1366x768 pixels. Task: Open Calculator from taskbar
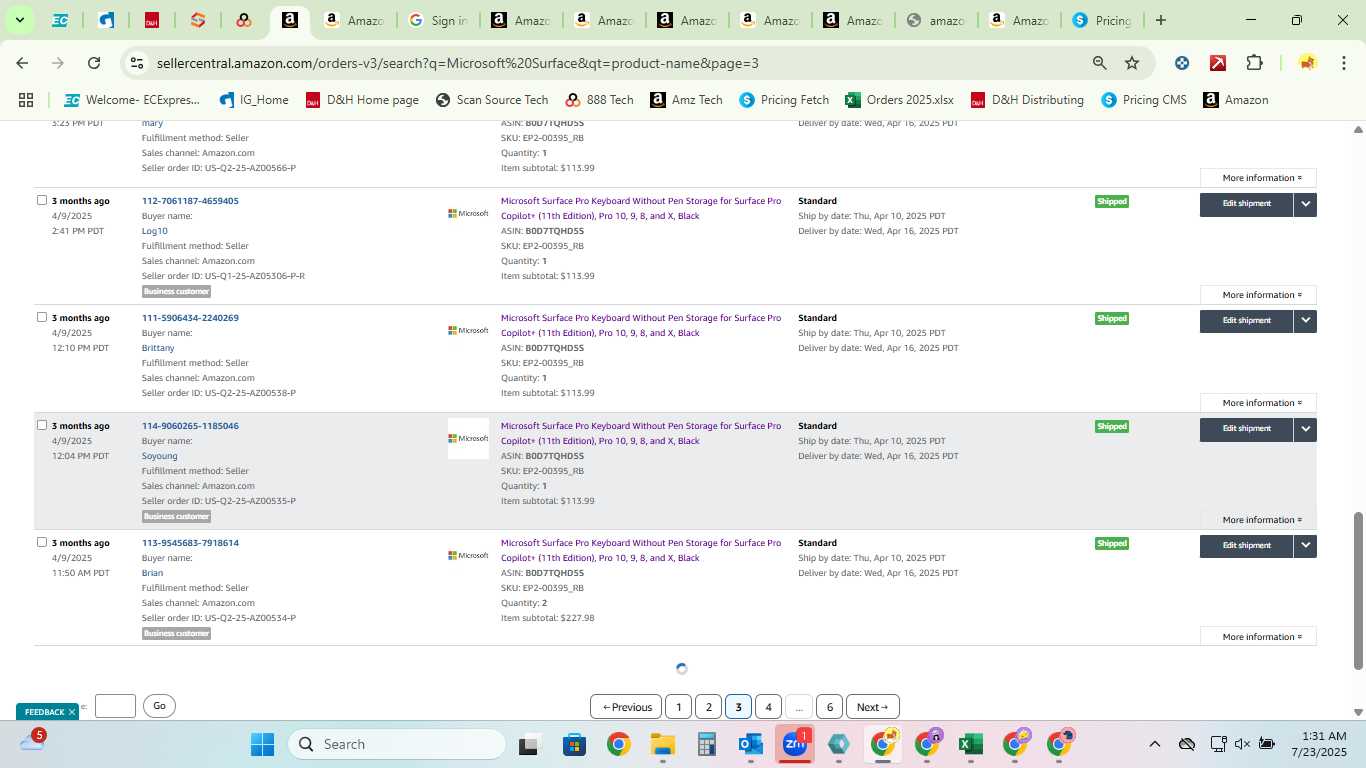[x=707, y=744]
